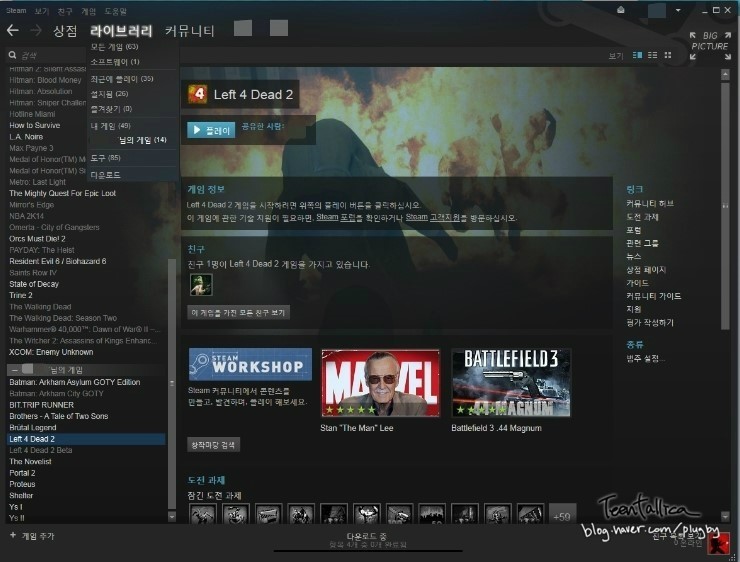This screenshot has width=740, height=562.
Task: Select Brütal Legend in list
Action: click(x=33, y=428)
